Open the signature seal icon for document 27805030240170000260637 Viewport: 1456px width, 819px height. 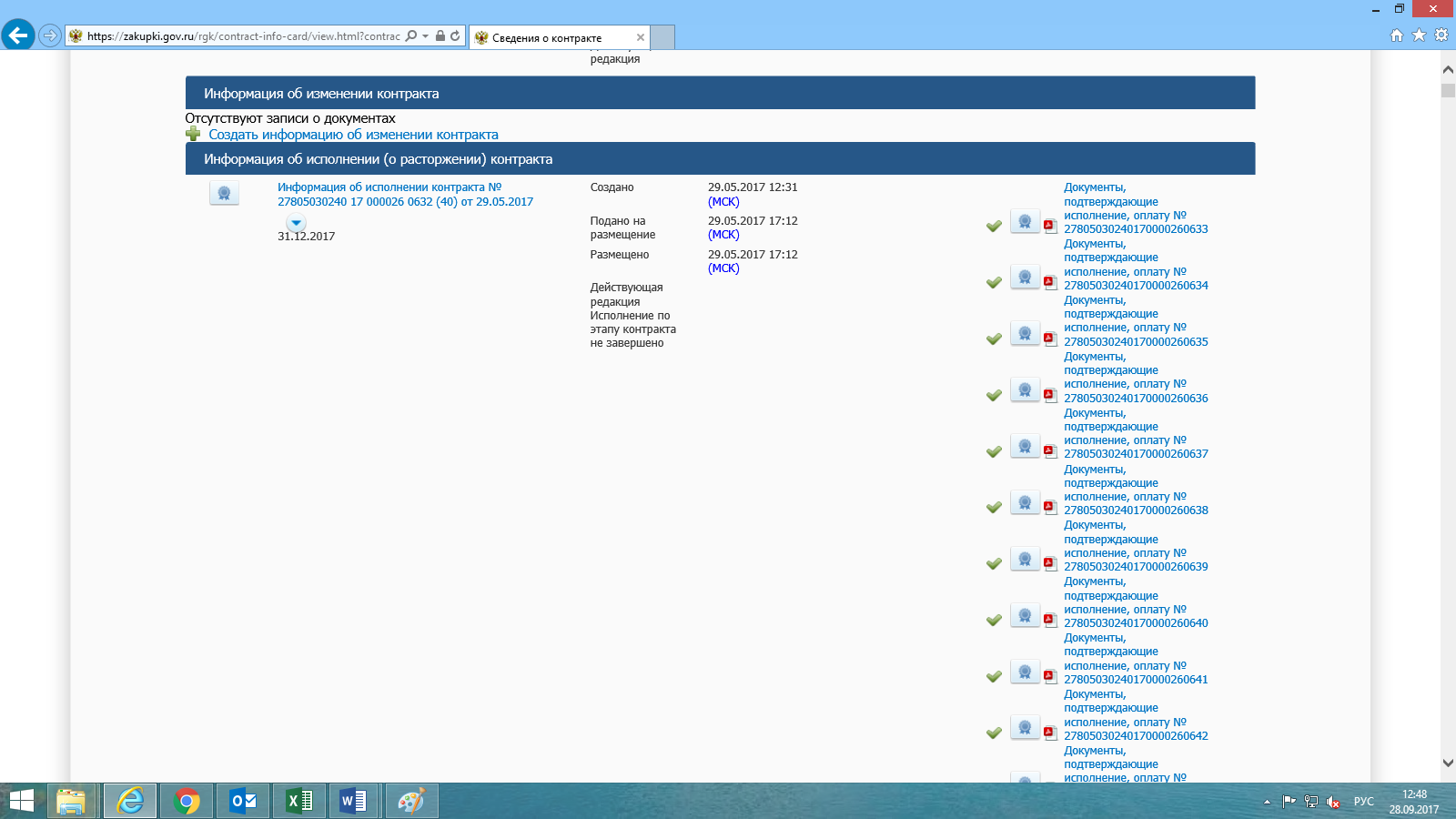click(1025, 447)
